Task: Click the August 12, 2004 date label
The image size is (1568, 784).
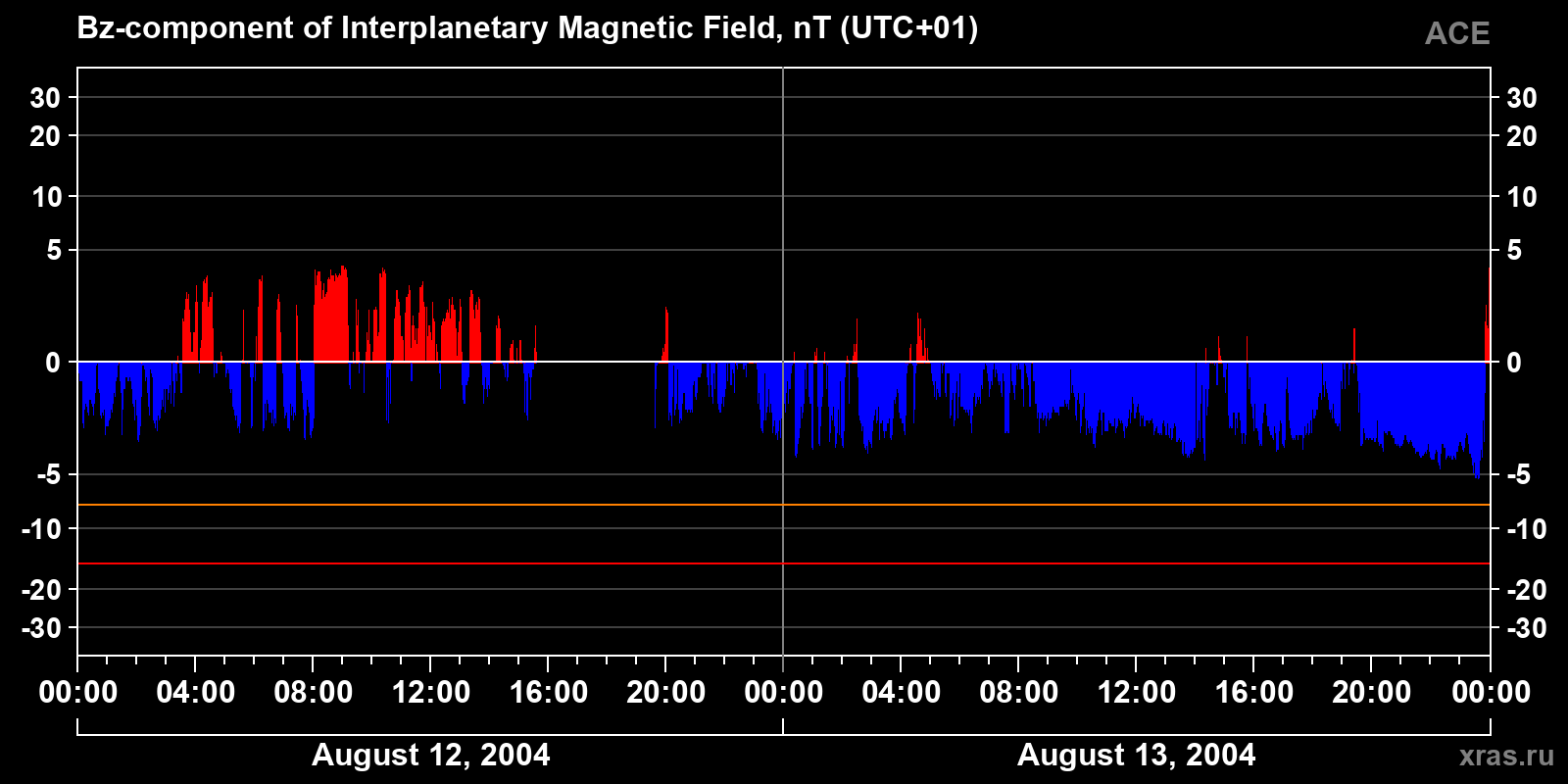Action: tap(430, 755)
